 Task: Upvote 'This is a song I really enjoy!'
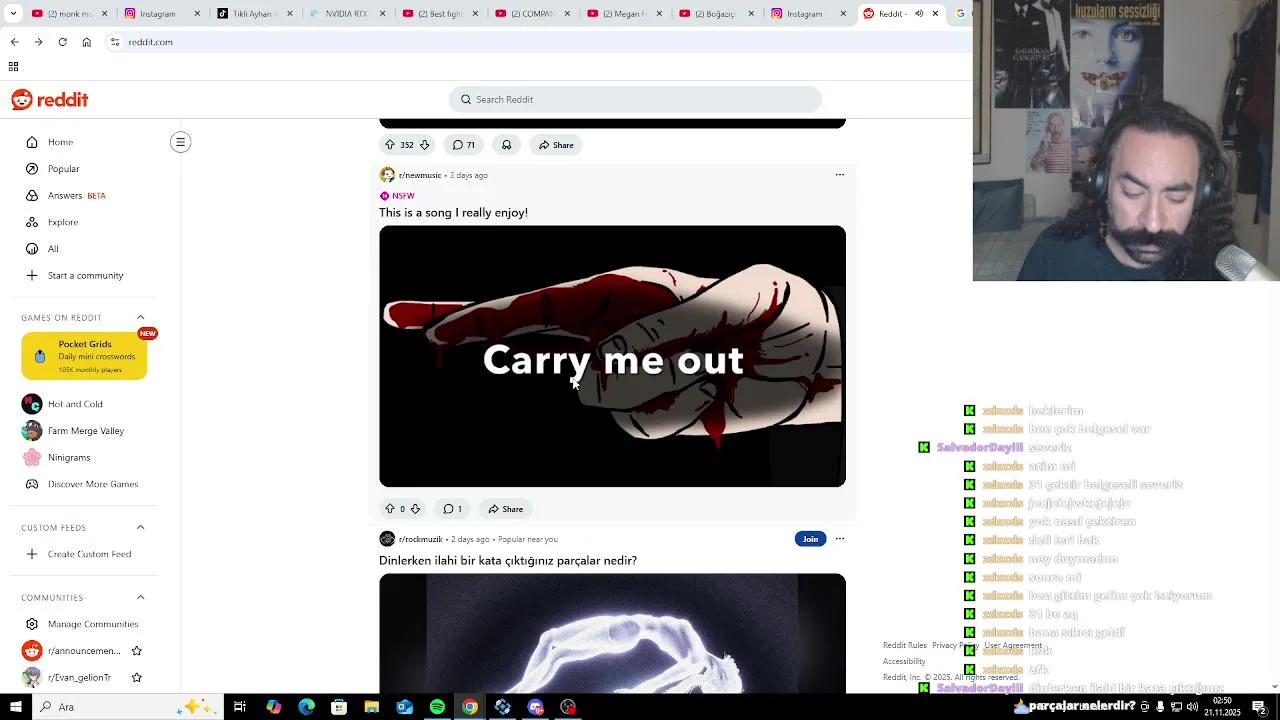coord(390,509)
